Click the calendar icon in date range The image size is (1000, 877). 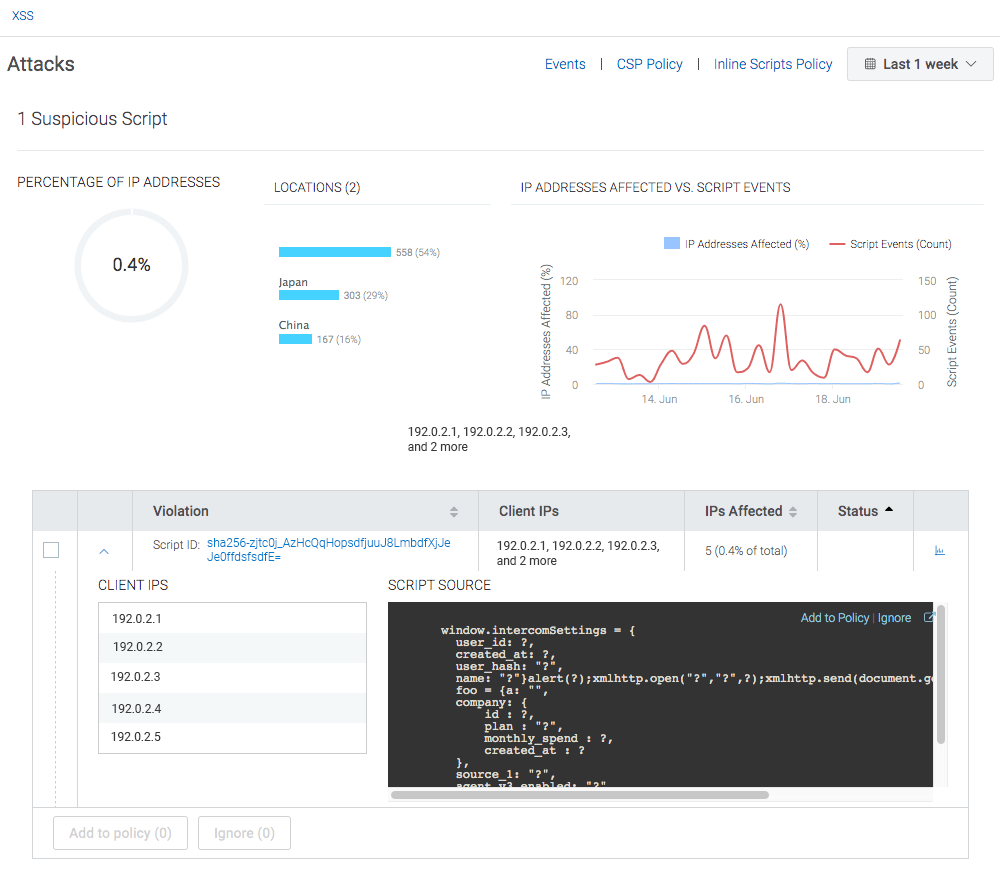(x=870, y=64)
